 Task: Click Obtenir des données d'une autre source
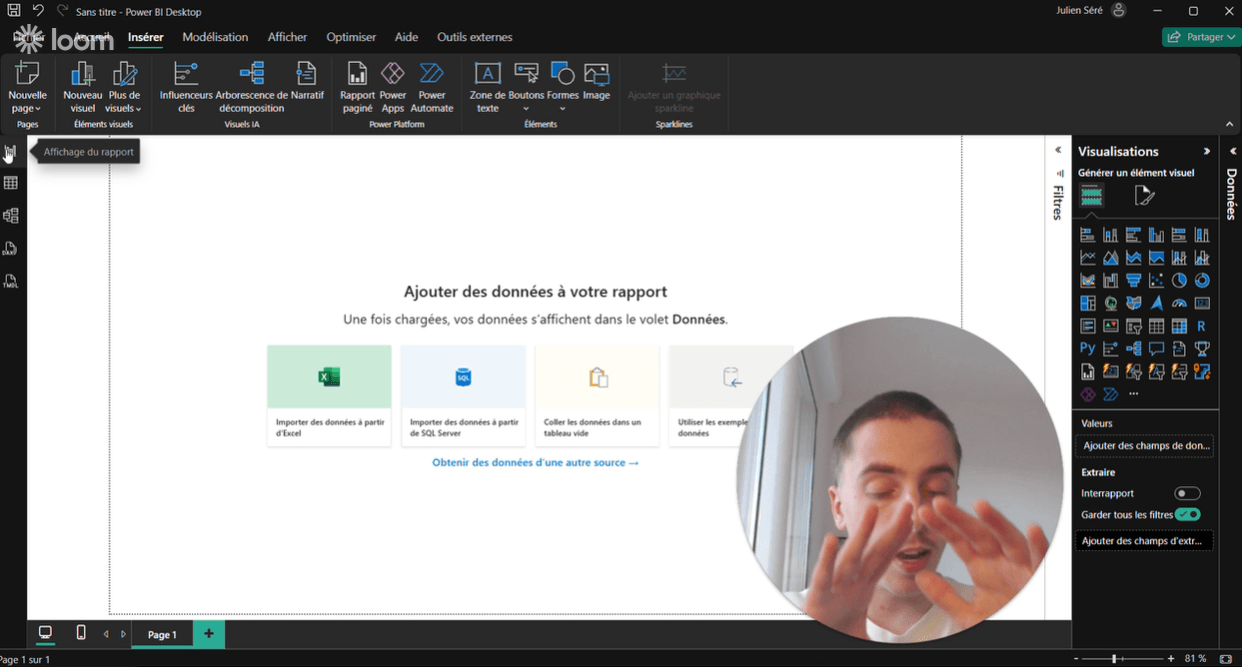535,463
